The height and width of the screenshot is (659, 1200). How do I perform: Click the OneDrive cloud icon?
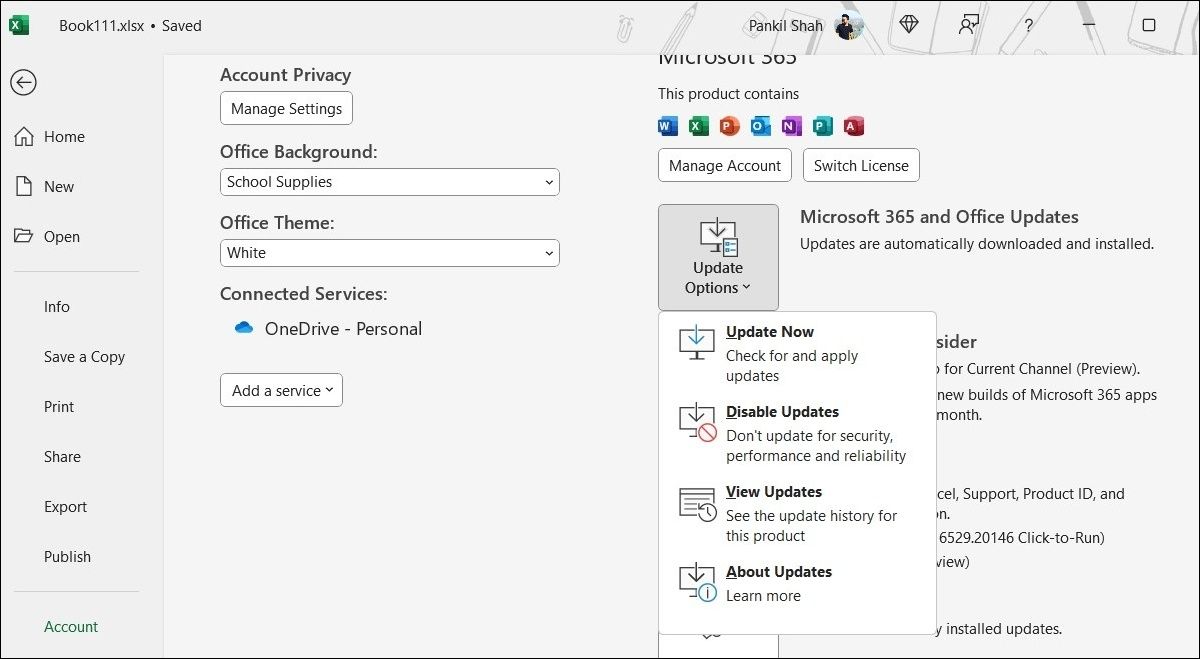[243, 328]
